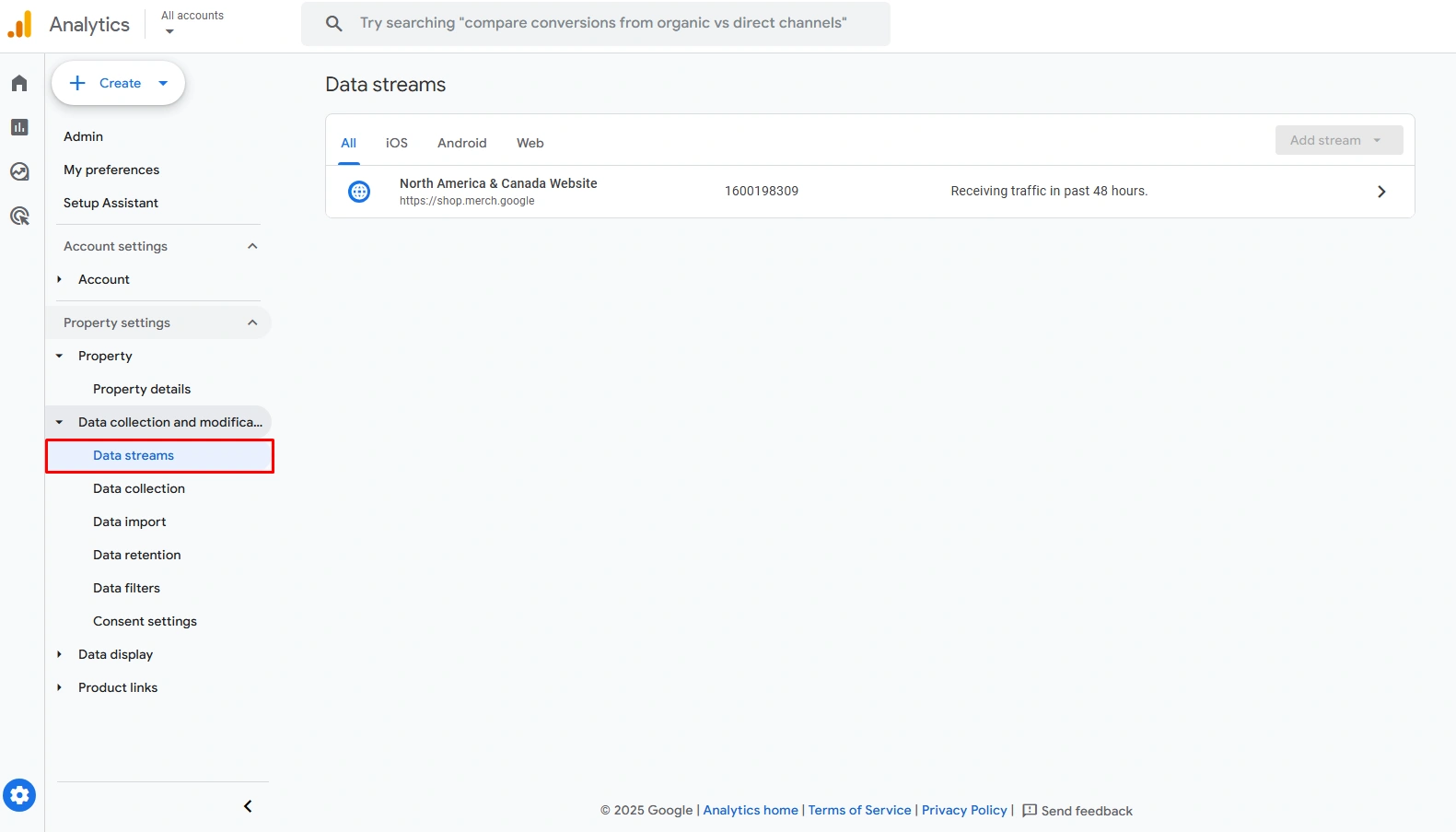This screenshot has height=832, width=1456.
Task: Click the Analytics product name text
Action: (x=89, y=25)
